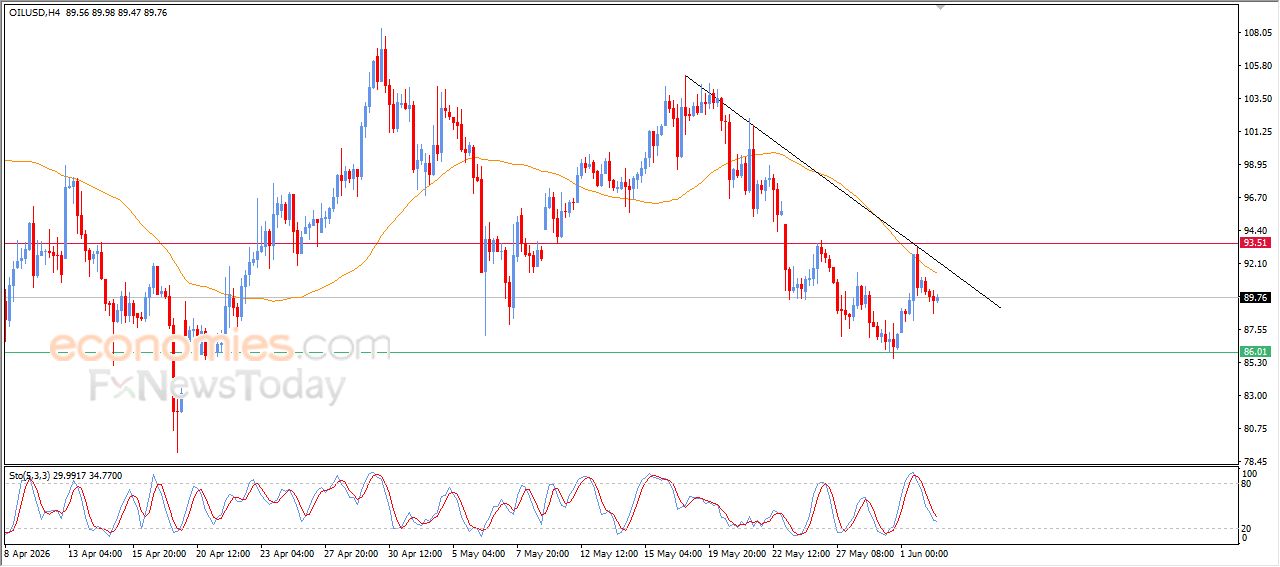This screenshot has width=1280, height=567.
Task: Click the 7 May 20:00 time label
Action: [543, 553]
